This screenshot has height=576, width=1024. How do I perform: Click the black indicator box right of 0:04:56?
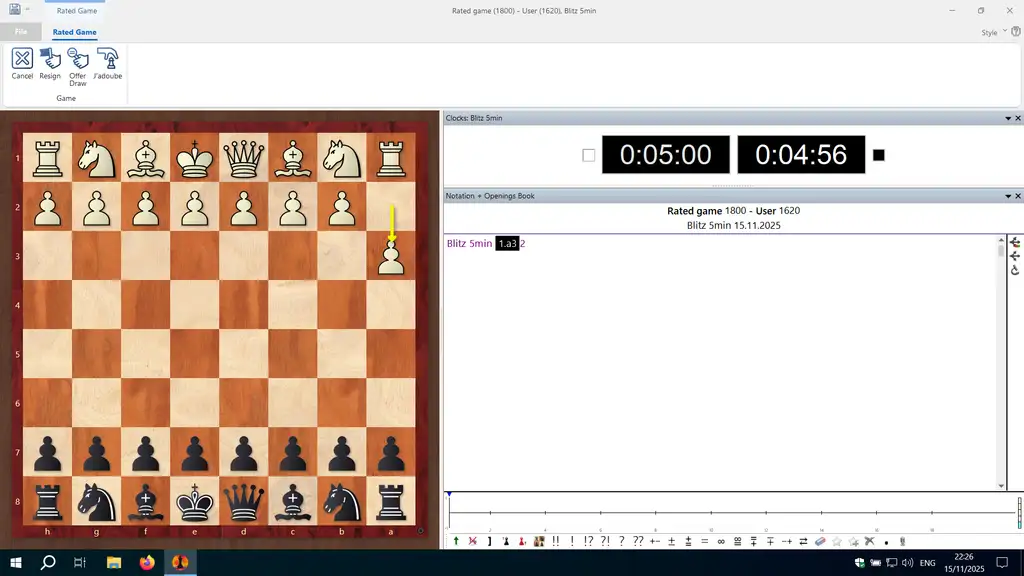click(878, 155)
